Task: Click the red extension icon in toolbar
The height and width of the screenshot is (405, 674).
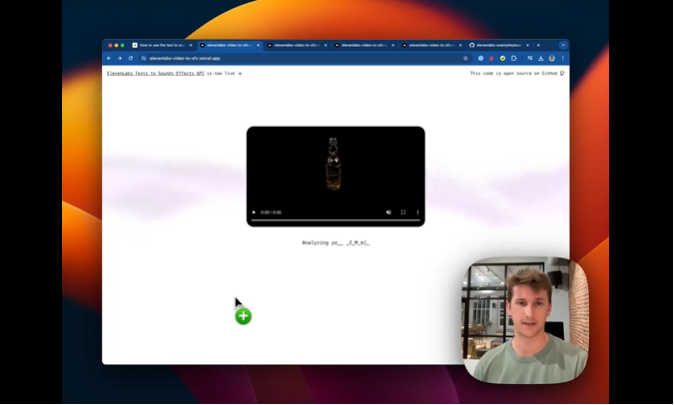Action: click(491, 58)
